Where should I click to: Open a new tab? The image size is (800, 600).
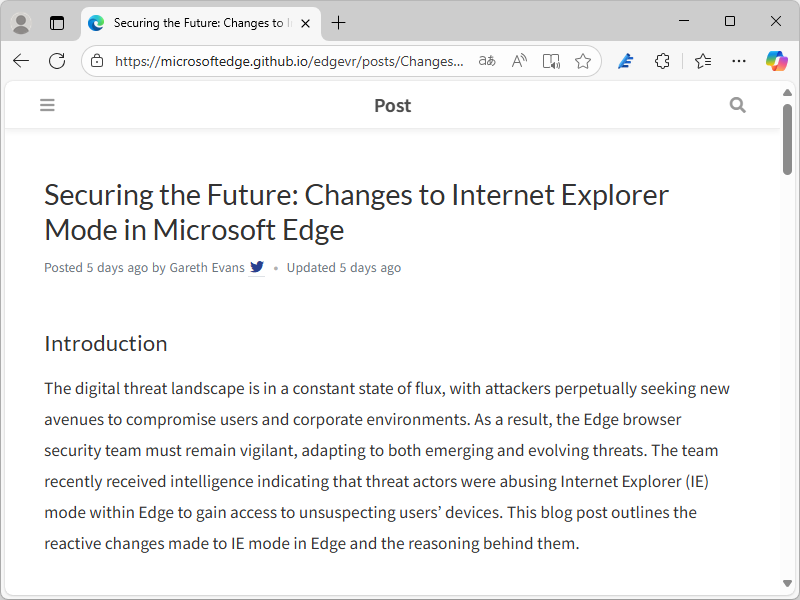[x=339, y=23]
